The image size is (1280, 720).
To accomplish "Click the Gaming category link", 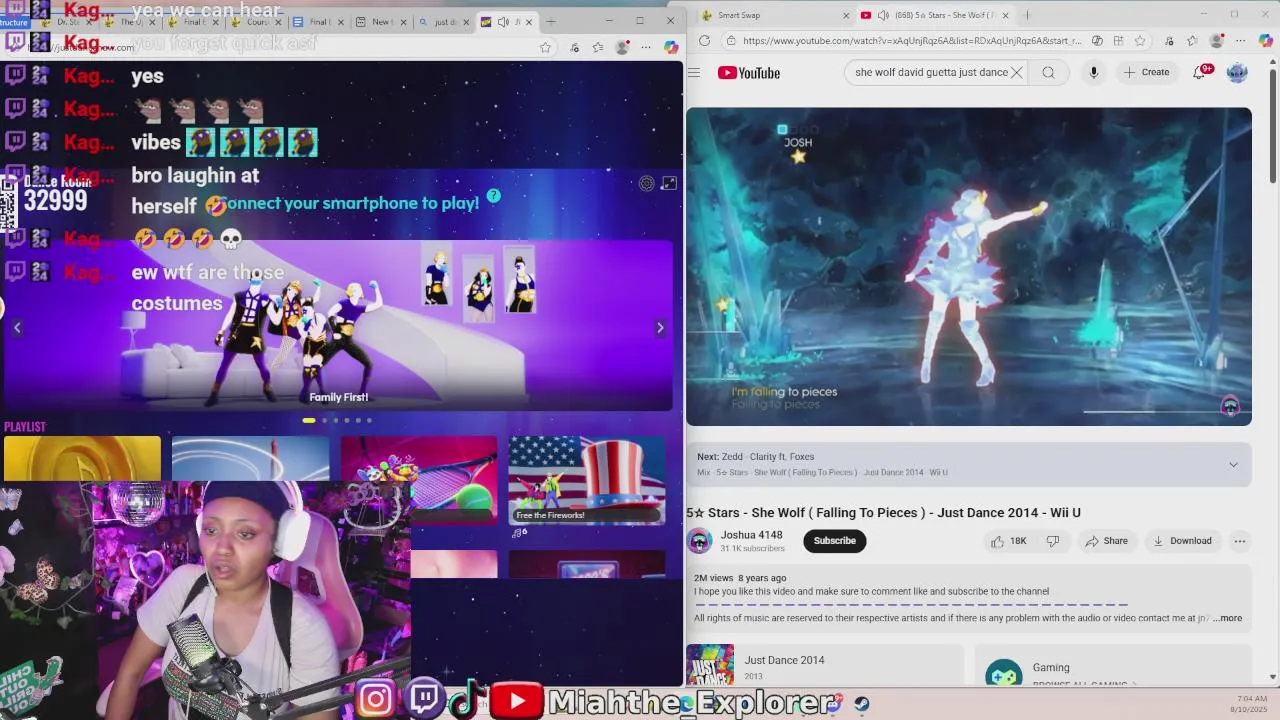I will pyautogui.click(x=1051, y=667).
